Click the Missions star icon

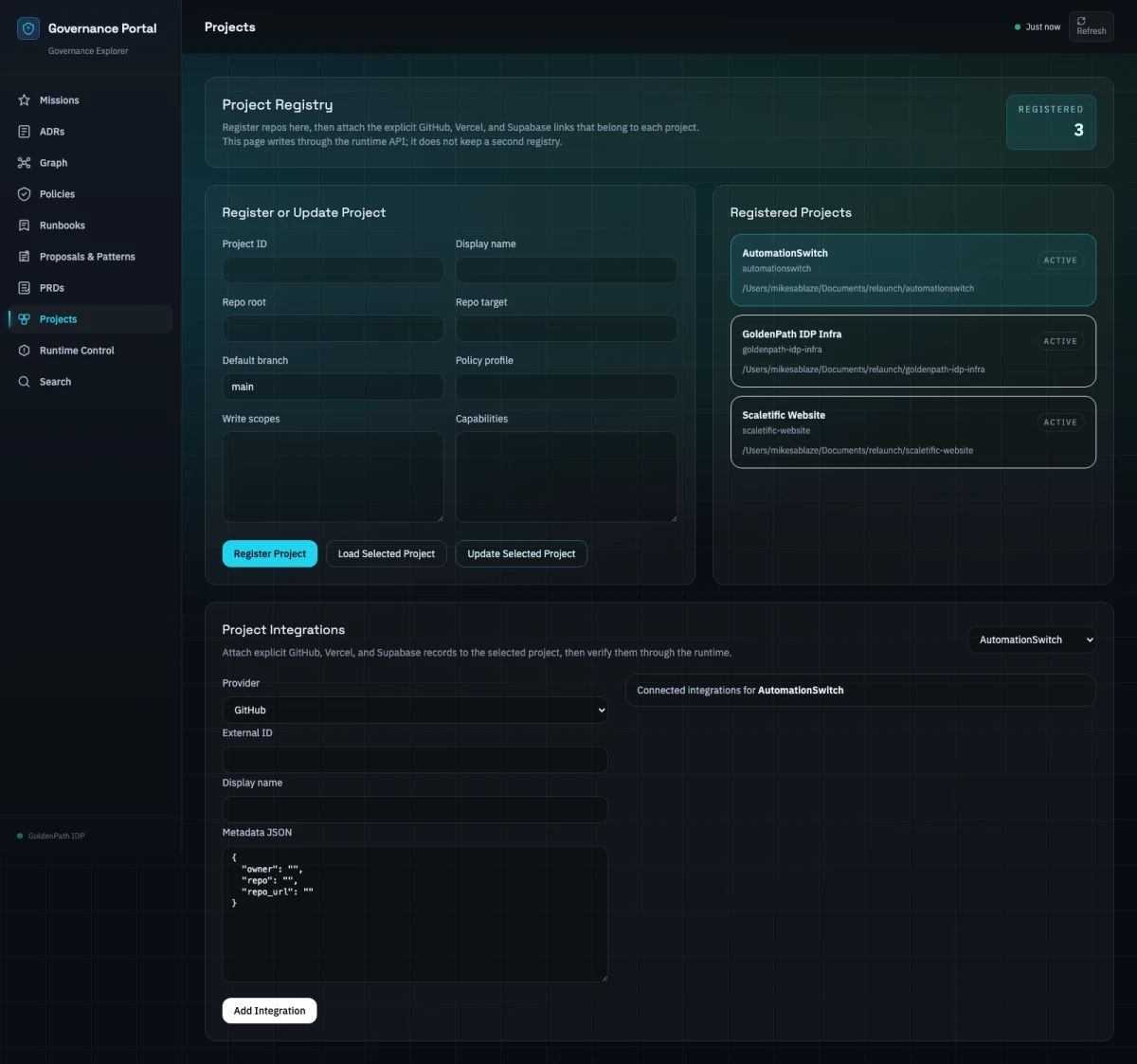pos(25,100)
